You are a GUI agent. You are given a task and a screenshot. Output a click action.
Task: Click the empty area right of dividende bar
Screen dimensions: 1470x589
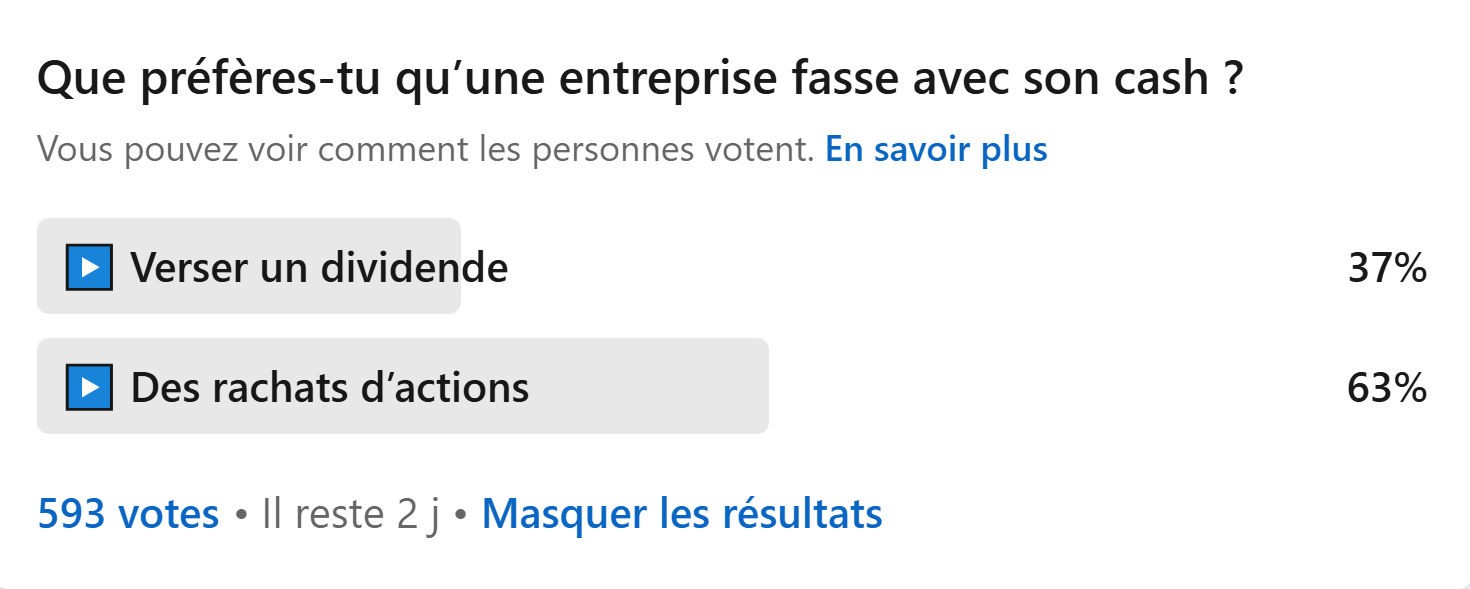[900, 266]
